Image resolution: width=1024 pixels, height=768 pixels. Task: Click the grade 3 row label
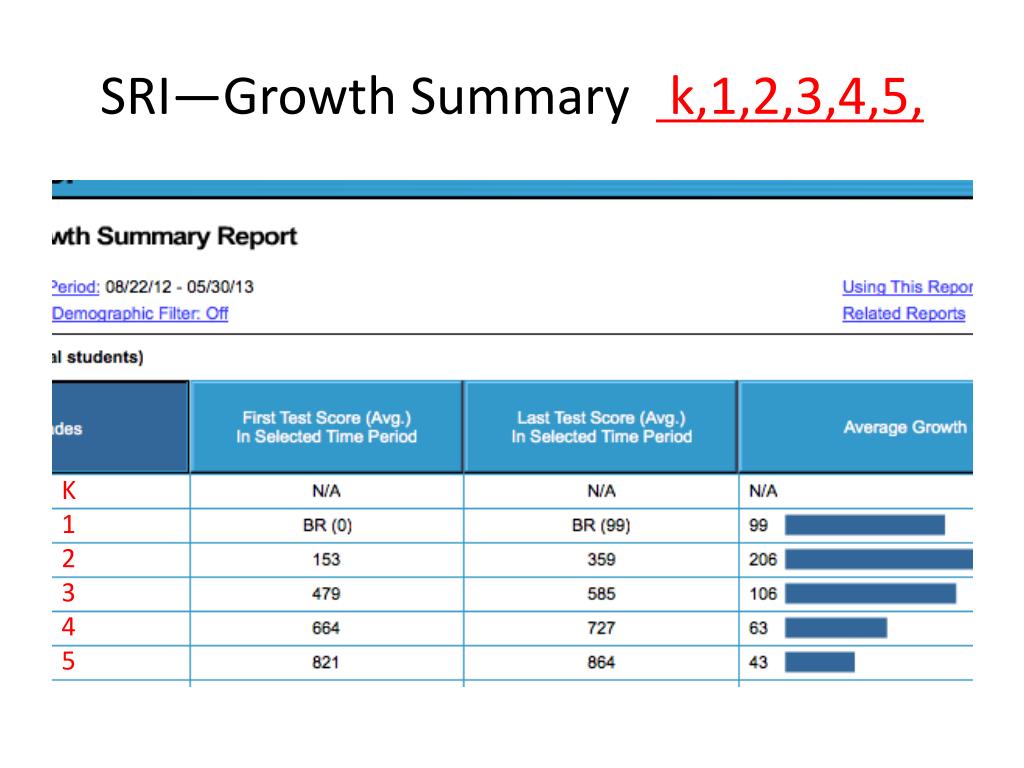tap(69, 593)
